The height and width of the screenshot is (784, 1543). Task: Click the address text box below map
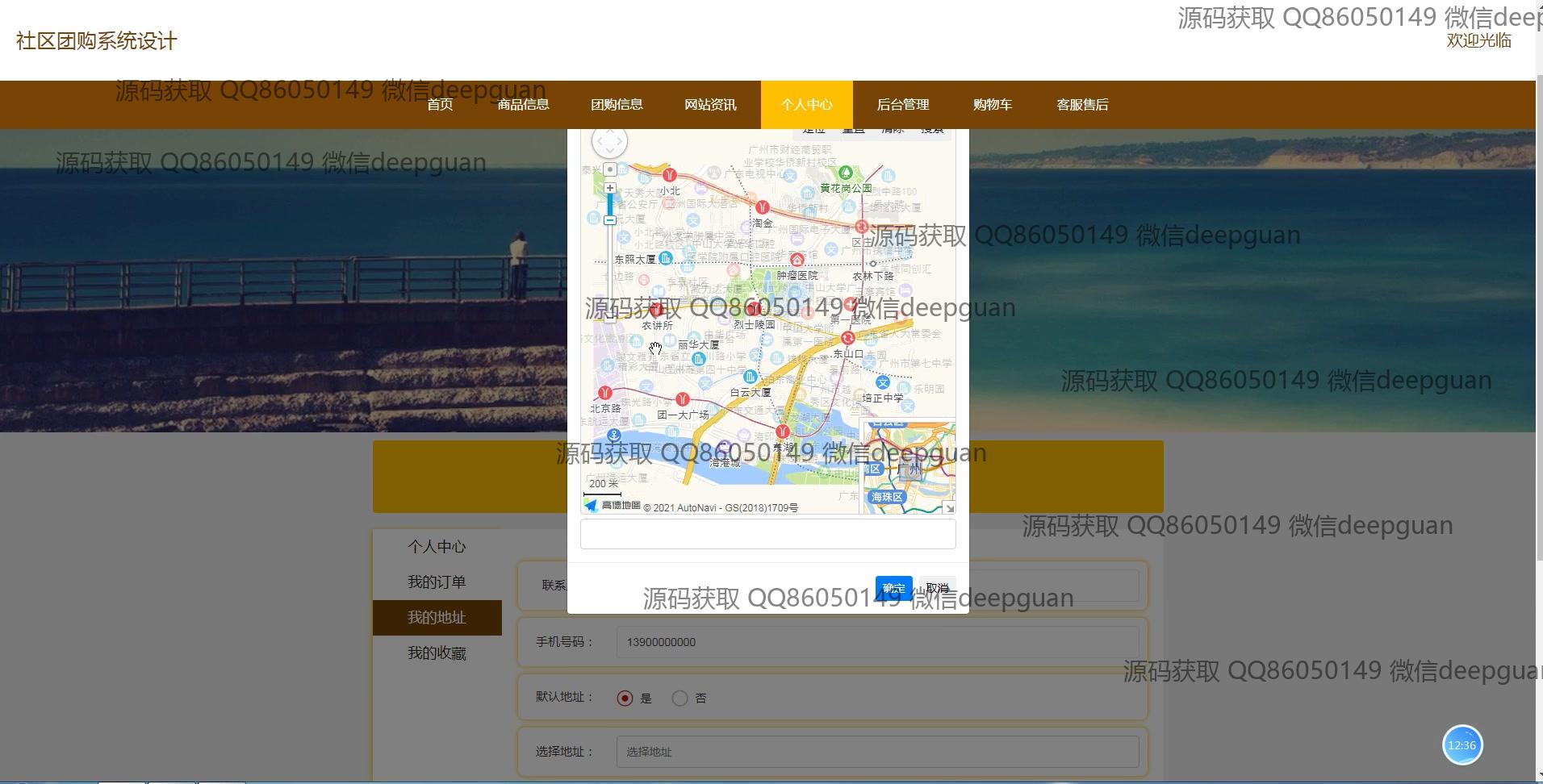tap(767, 534)
